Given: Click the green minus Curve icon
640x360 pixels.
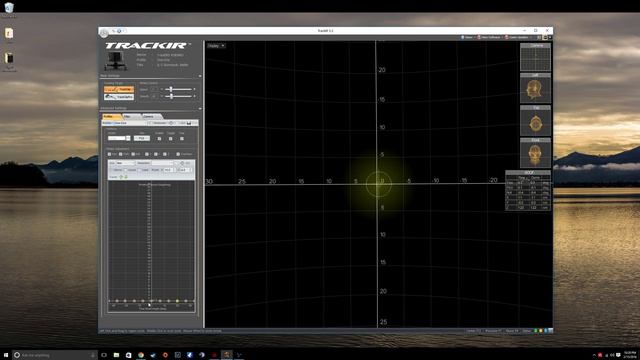Looking at the screenshot, I should (126, 177).
